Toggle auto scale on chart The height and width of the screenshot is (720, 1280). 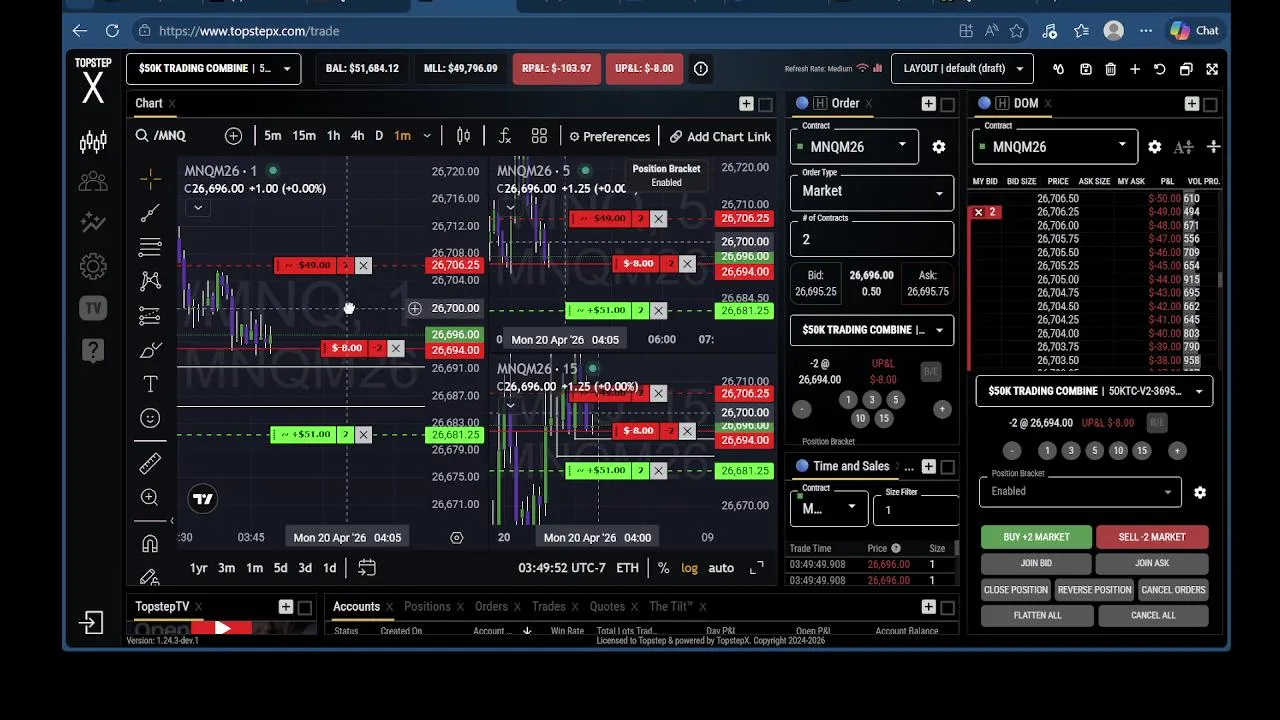point(721,568)
